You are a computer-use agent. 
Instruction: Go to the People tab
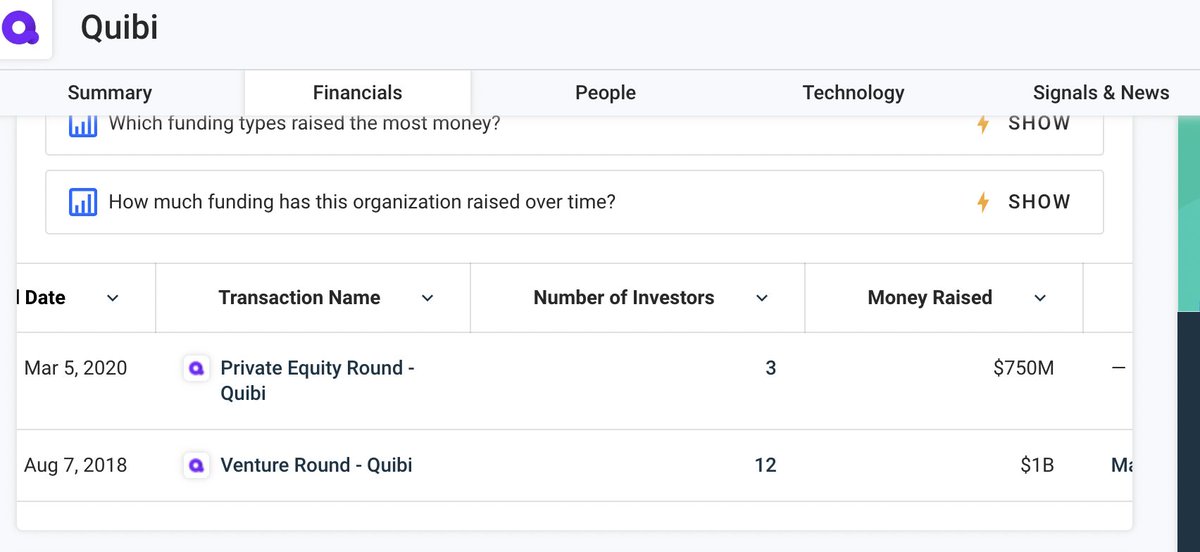pyautogui.click(x=605, y=93)
